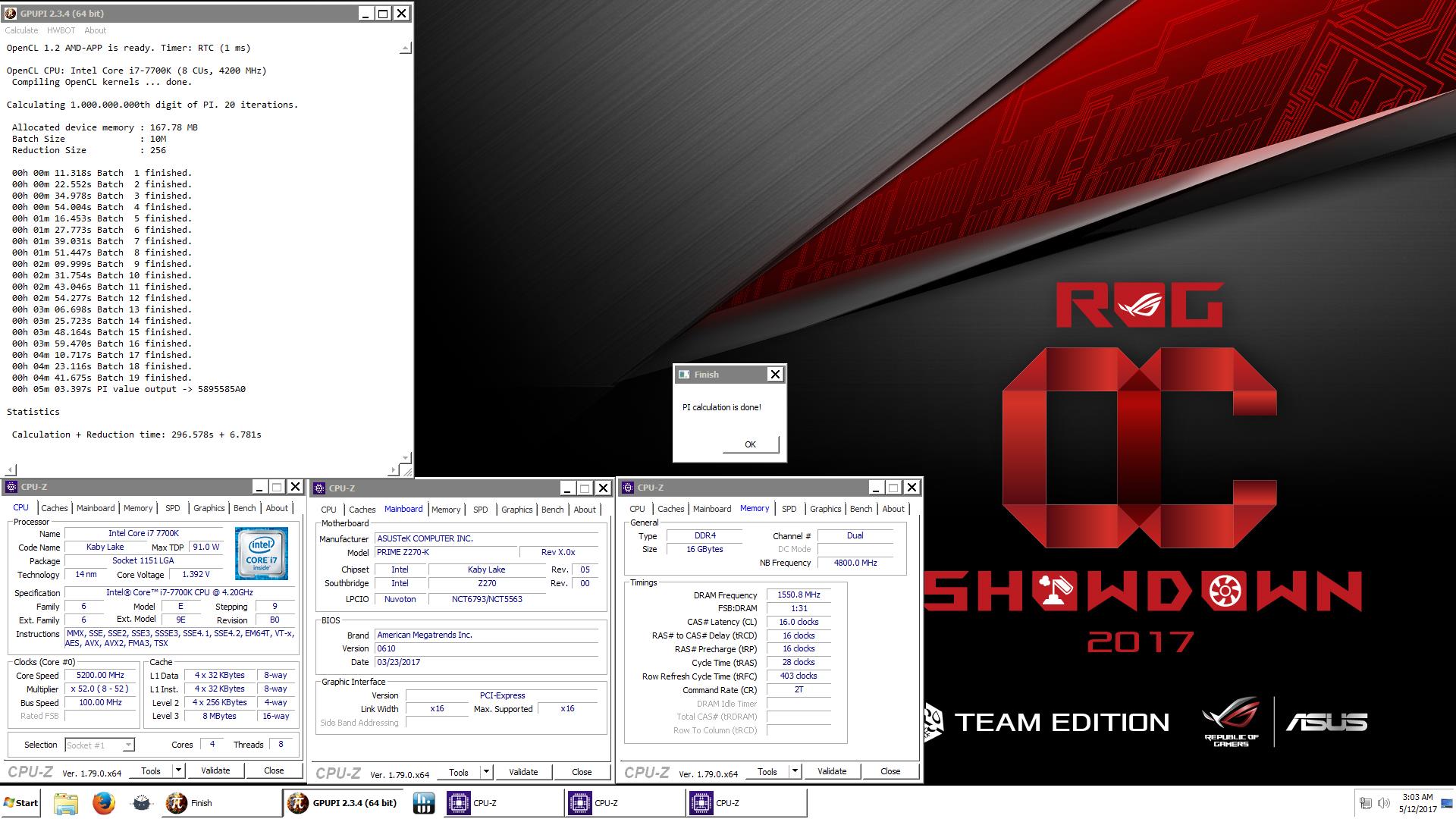
Task: Open Memory tab in middle CPU-Z window
Action: [446, 510]
